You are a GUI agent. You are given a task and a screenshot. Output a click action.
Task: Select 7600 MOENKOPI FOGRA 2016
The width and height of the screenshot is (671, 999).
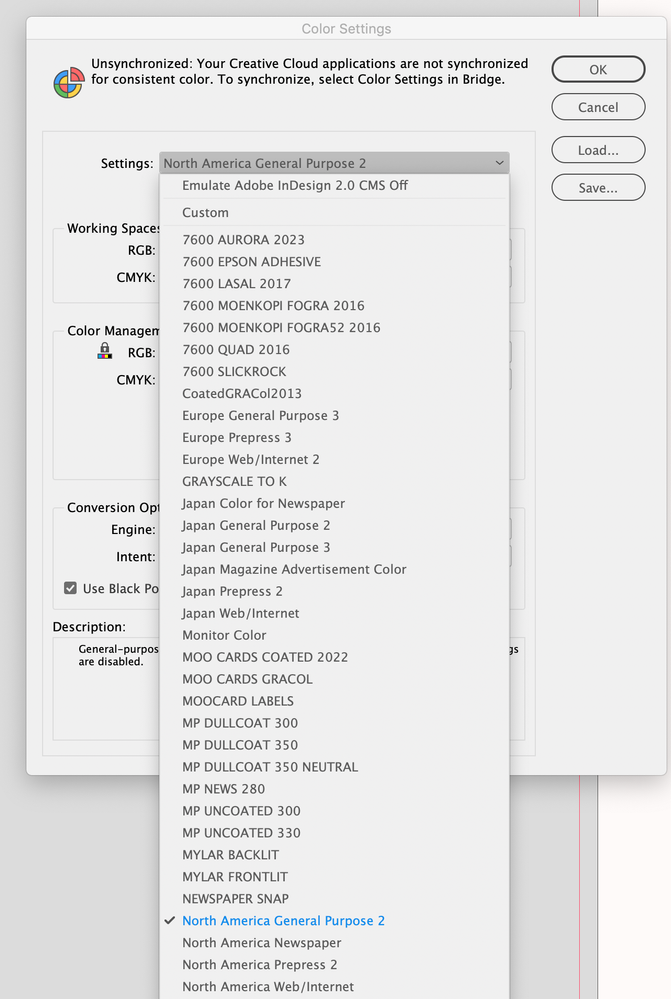pyautogui.click(x=334, y=306)
